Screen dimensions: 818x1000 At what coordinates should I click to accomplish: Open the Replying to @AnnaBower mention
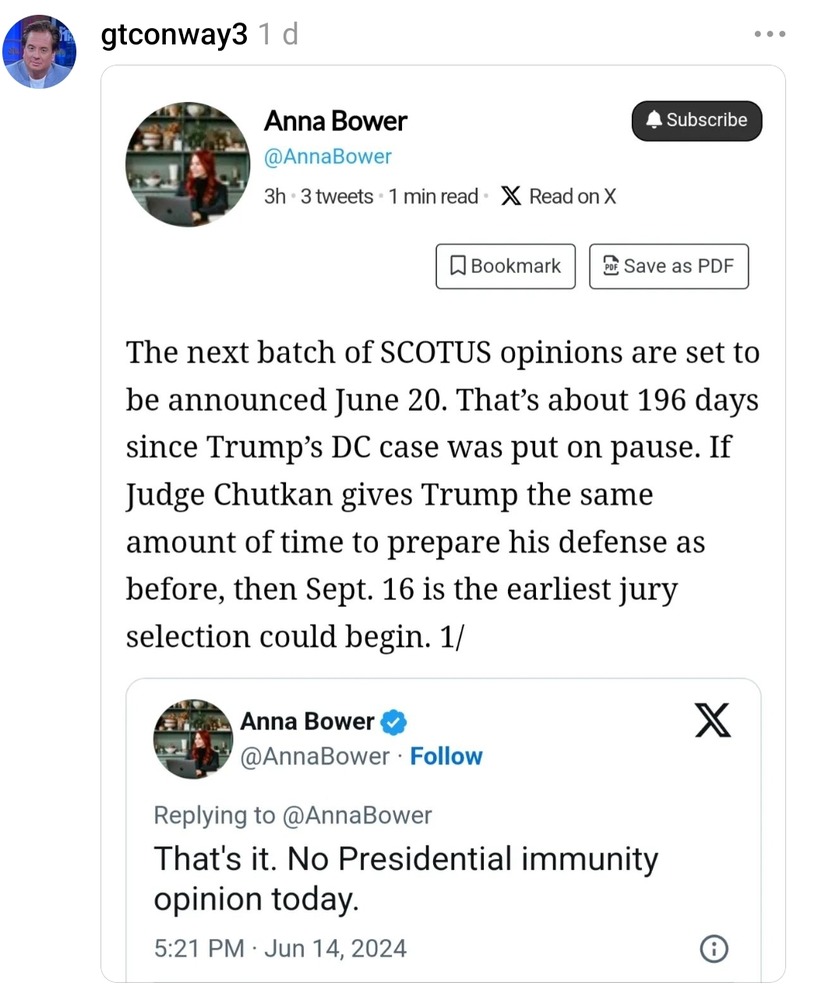pyautogui.click(x=357, y=816)
